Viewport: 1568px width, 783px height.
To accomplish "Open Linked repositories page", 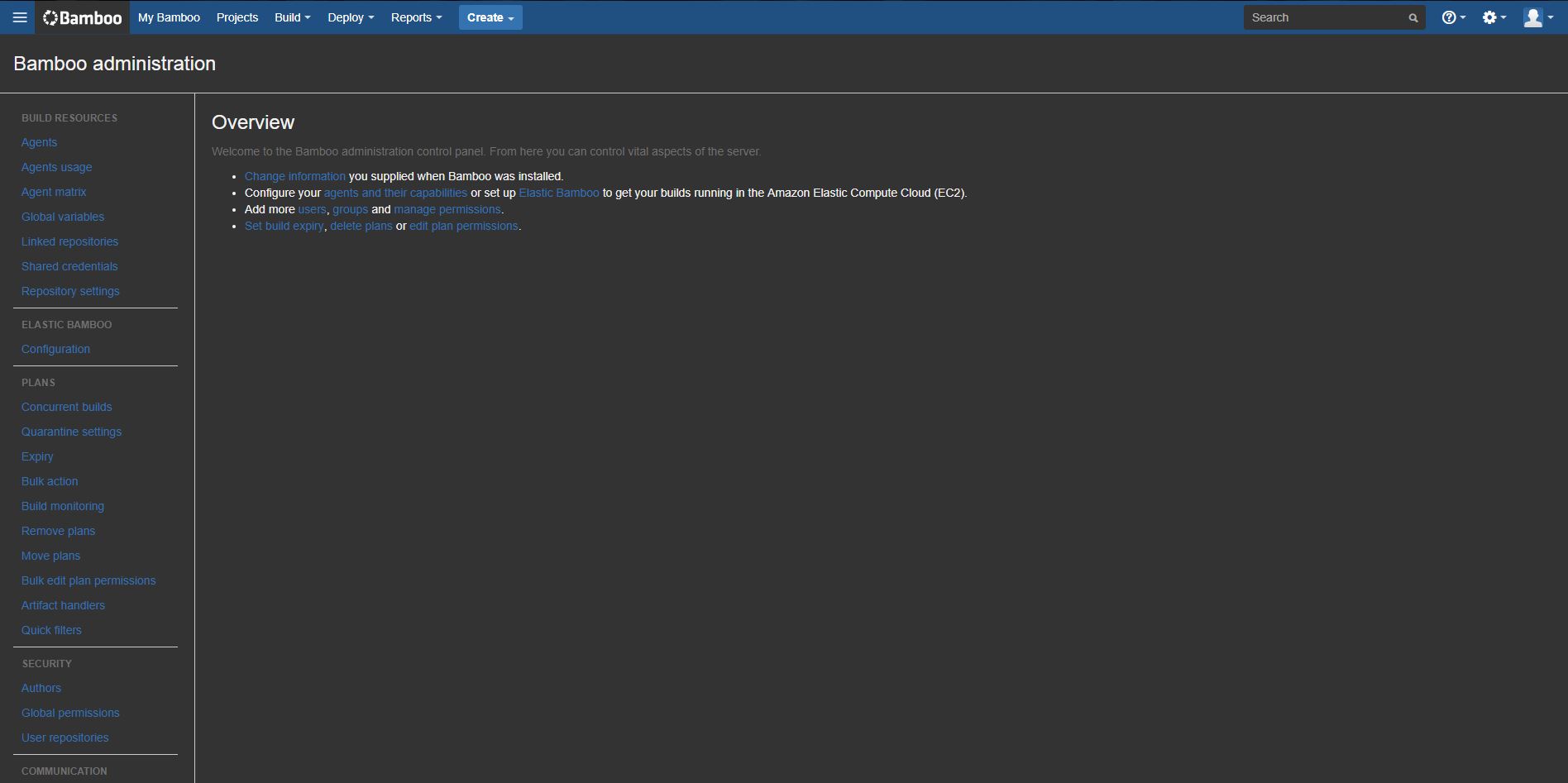I will 69,241.
